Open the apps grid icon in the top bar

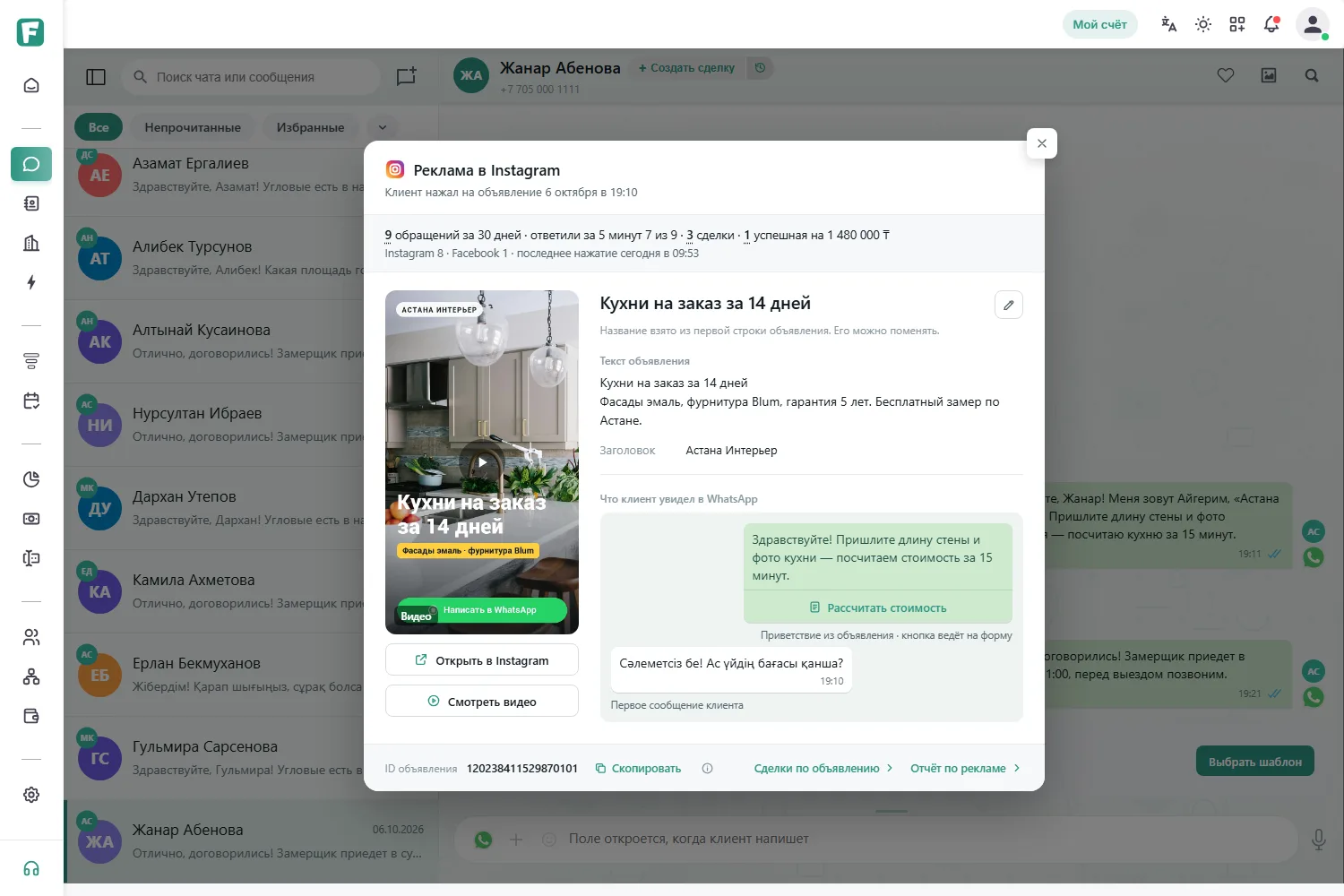pos(1237,24)
